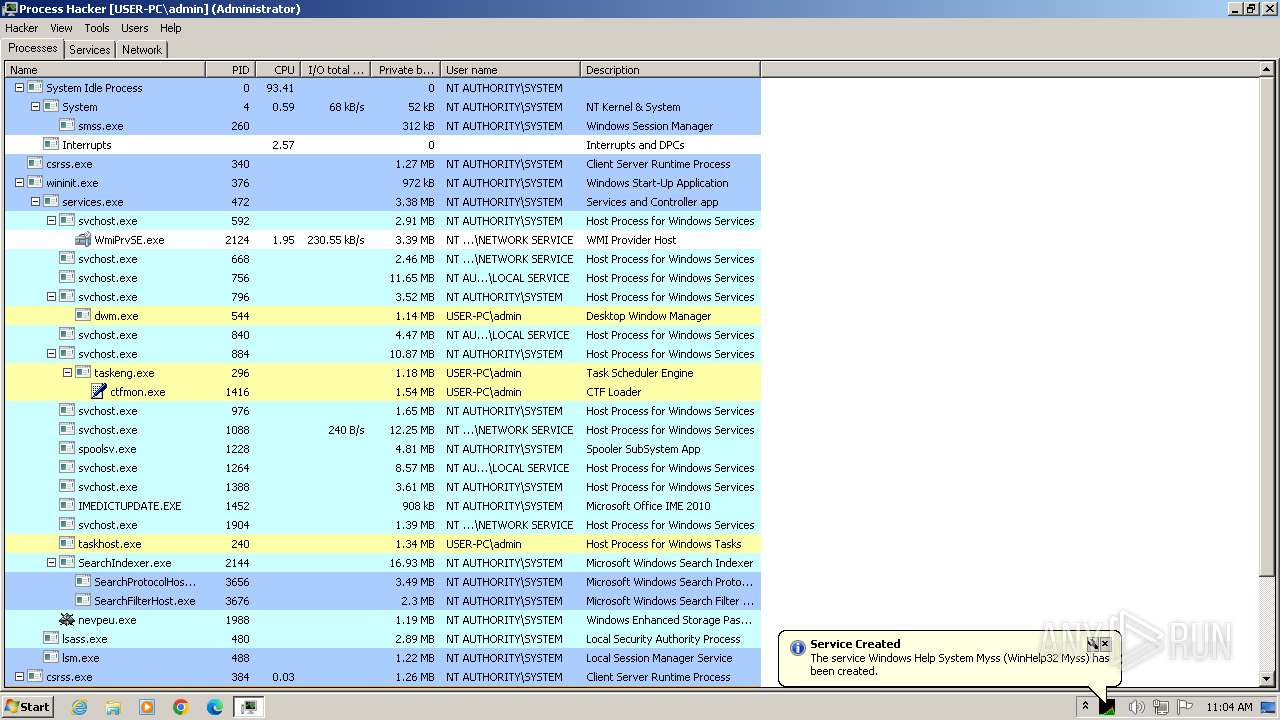The height and width of the screenshot is (720, 1280).
Task: Select SearchFilterHost.exe row
Action: pyautogui.click(x=383, y=601)
